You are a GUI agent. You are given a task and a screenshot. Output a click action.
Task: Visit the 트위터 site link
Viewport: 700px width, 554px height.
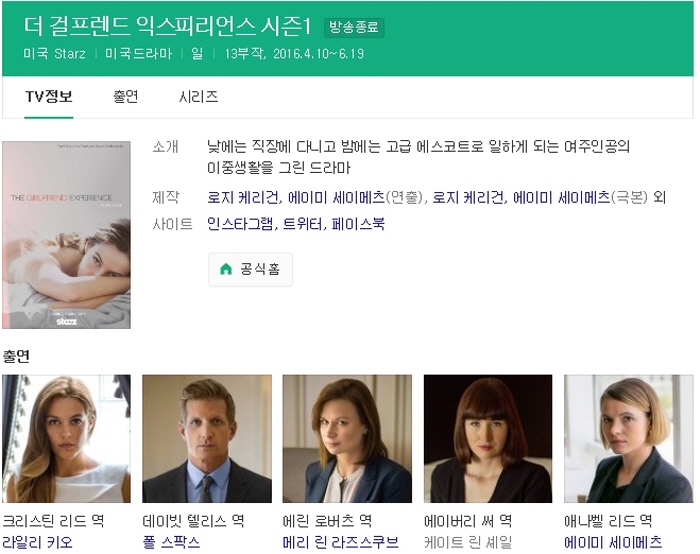301,224
